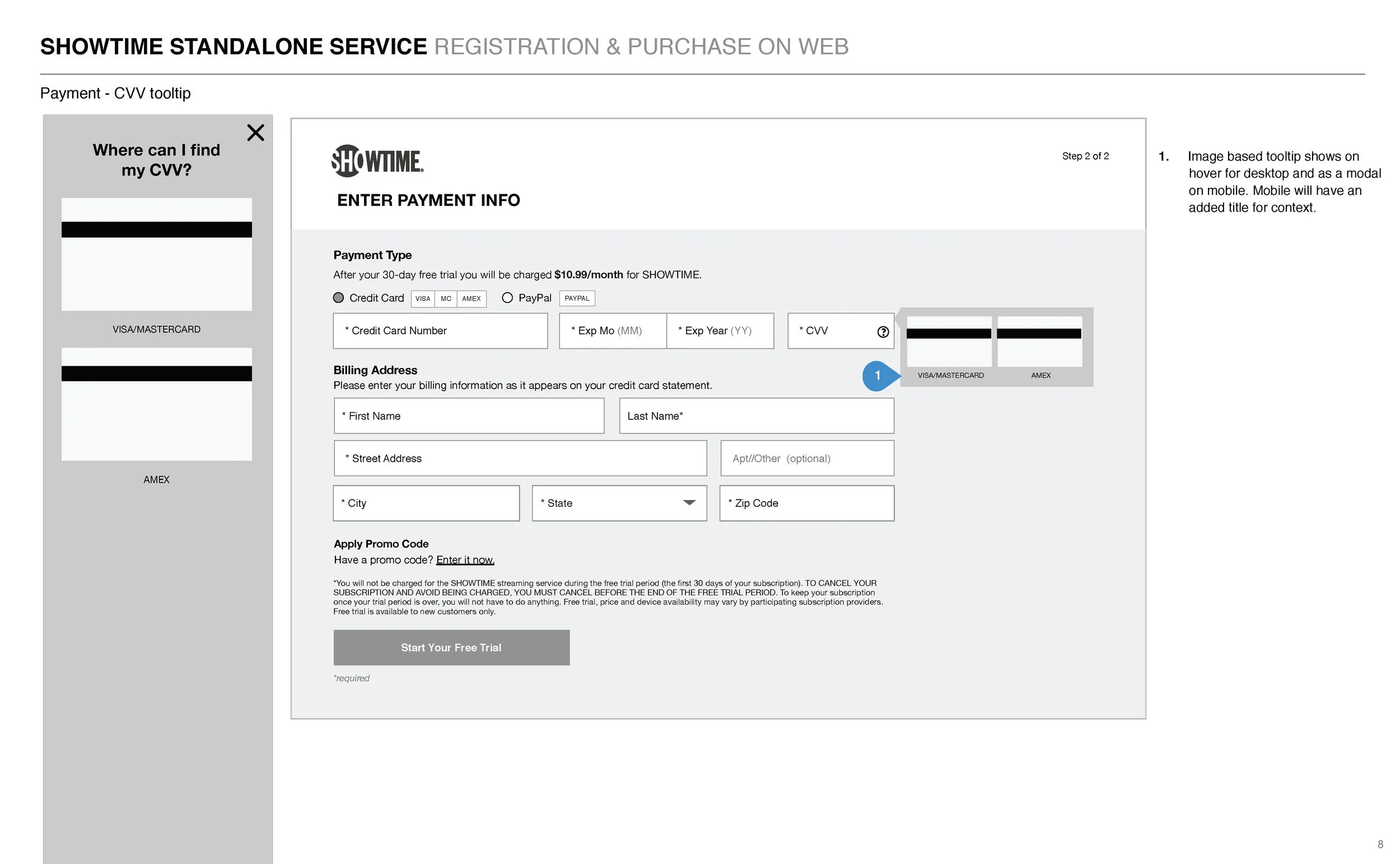Click the AMEX card badge
Screen dimensions: 1400x864
coord(472,299)
